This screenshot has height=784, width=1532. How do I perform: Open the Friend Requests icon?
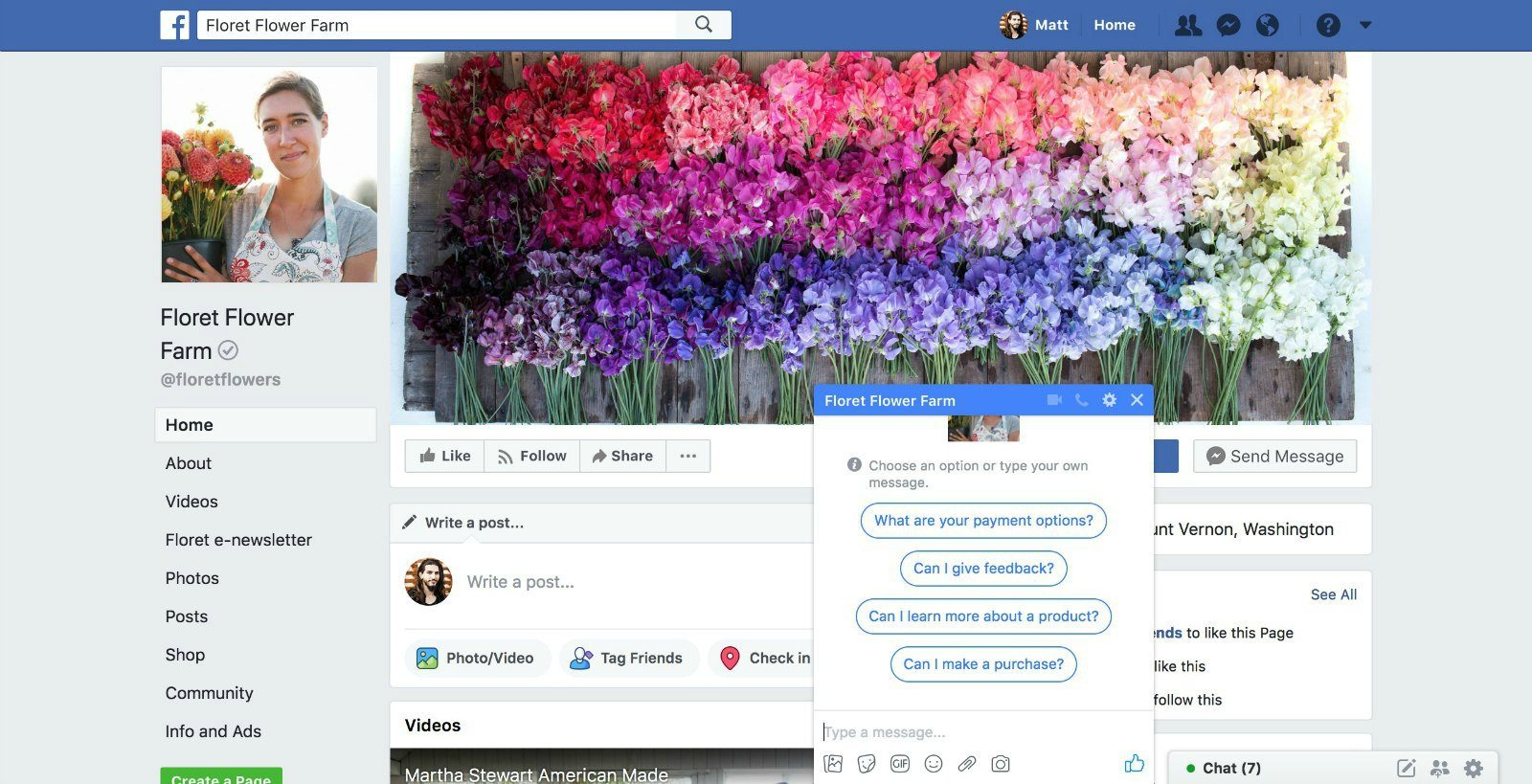coord(1188,25)
